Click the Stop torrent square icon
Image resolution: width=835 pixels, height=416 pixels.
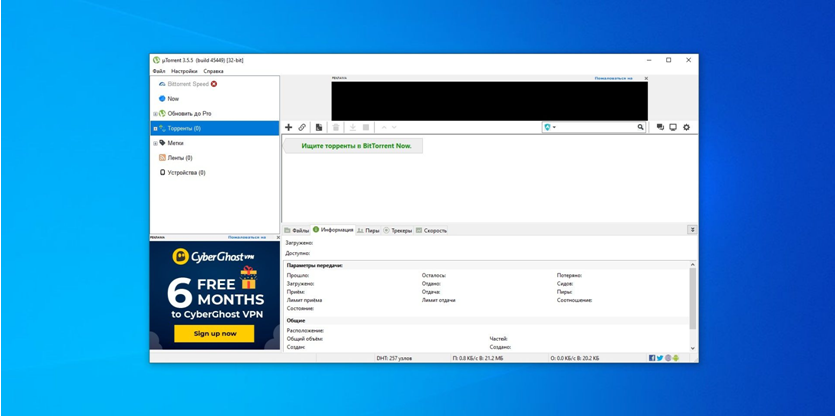click(366, 127)
